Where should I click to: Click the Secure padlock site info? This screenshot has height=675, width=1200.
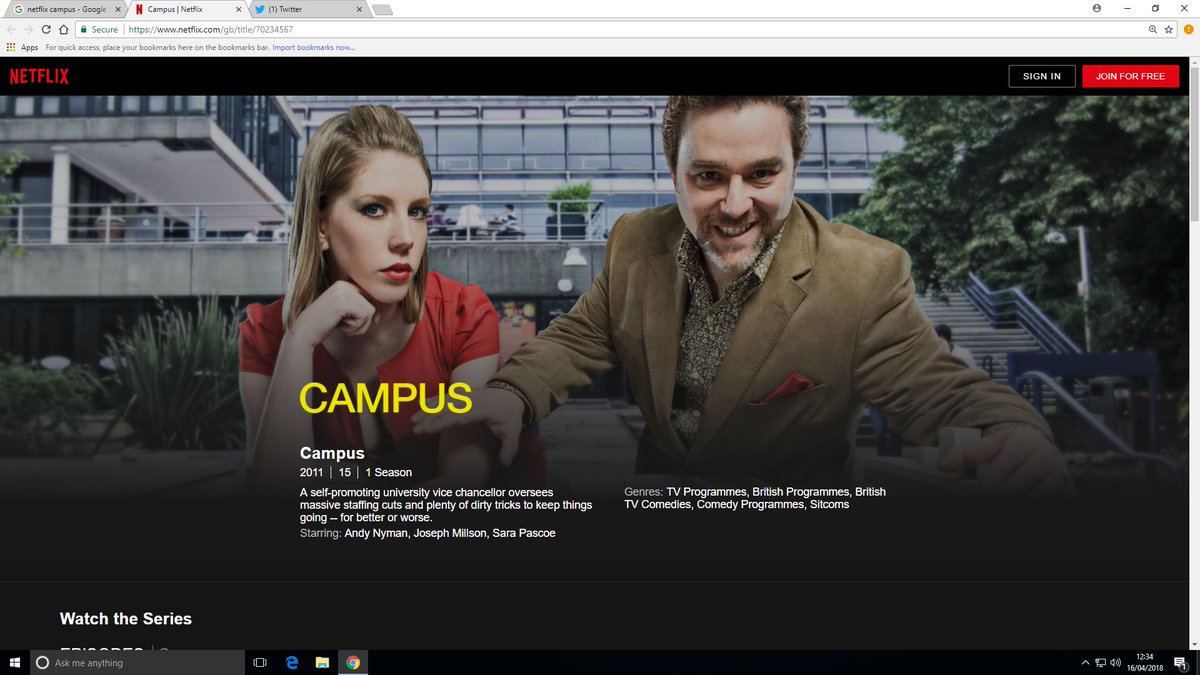tap(99, 29)
